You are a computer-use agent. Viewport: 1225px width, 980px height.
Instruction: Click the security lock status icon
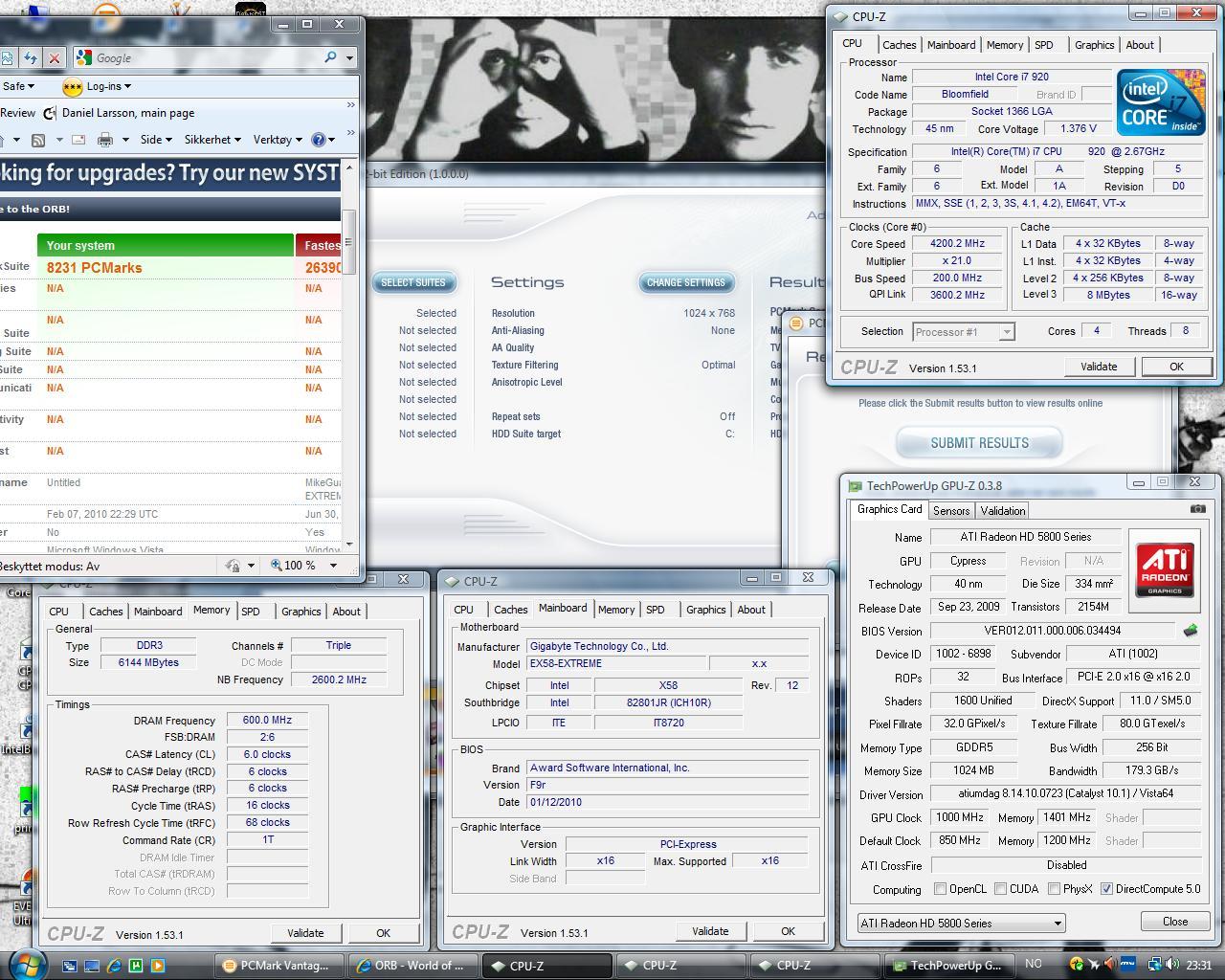[x=233, y=566]
